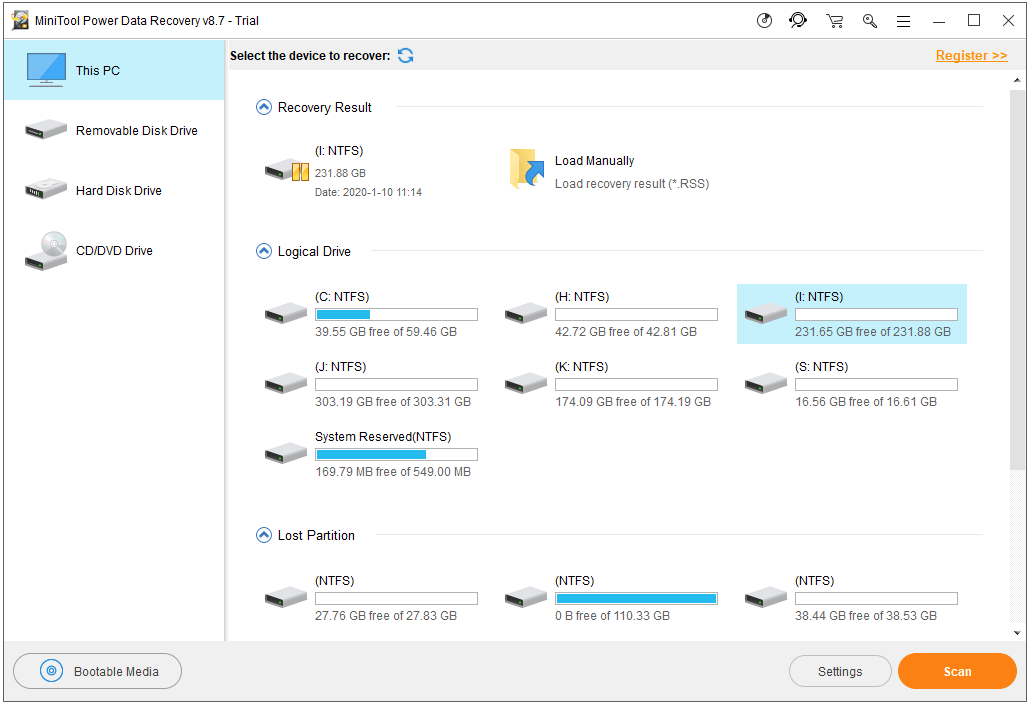Select the I: NTFS recovery result drive icon
The height and width of the screenshot is (705, 1030).
287,169
